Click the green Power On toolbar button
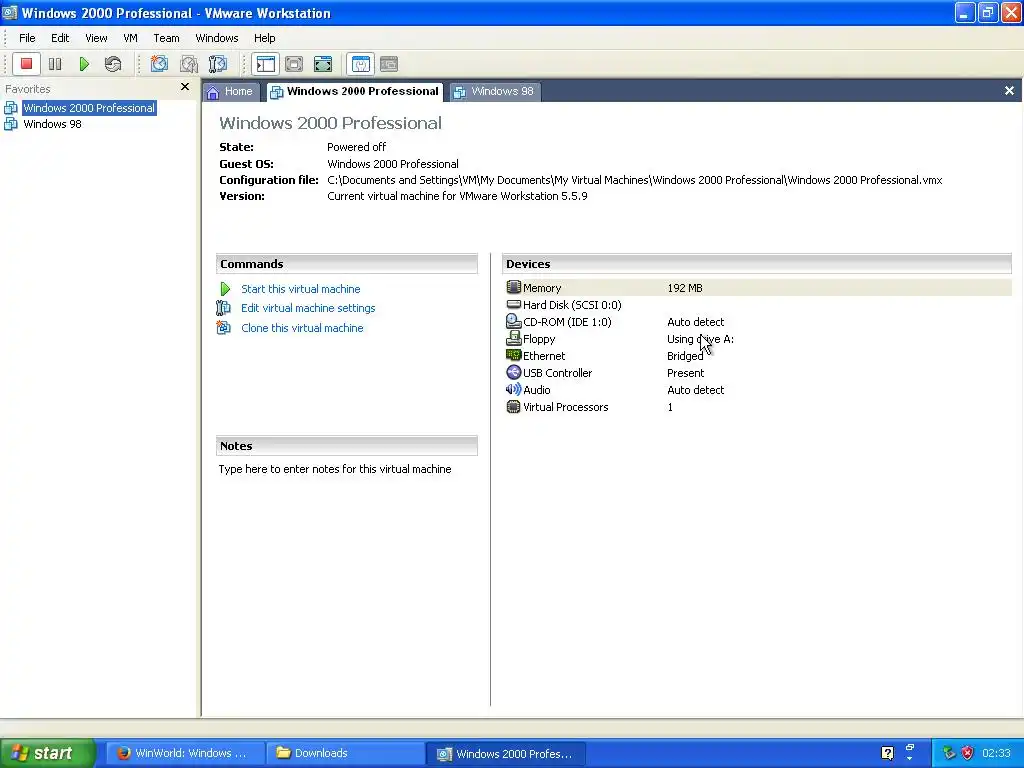Viewport: 1024px width, 768px height. tap(84, 64)
